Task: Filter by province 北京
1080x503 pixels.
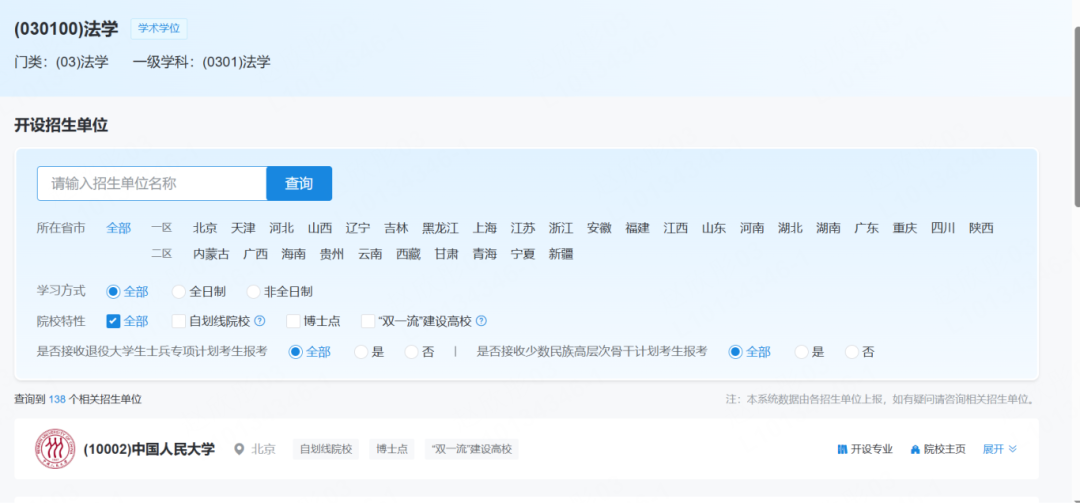Action: (x=205, y=228)
